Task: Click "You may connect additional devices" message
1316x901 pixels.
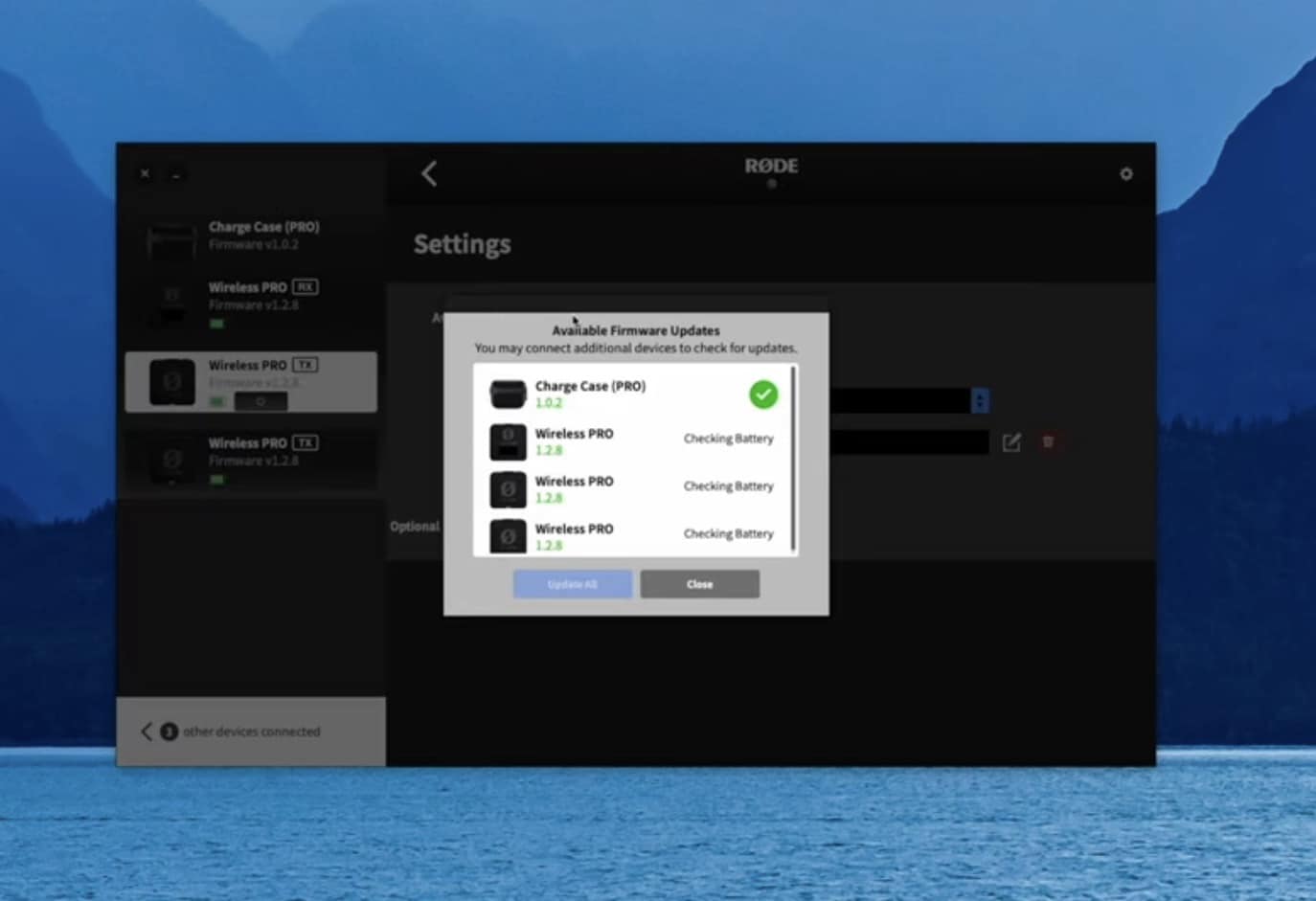Action: click(x=636, y=349)
